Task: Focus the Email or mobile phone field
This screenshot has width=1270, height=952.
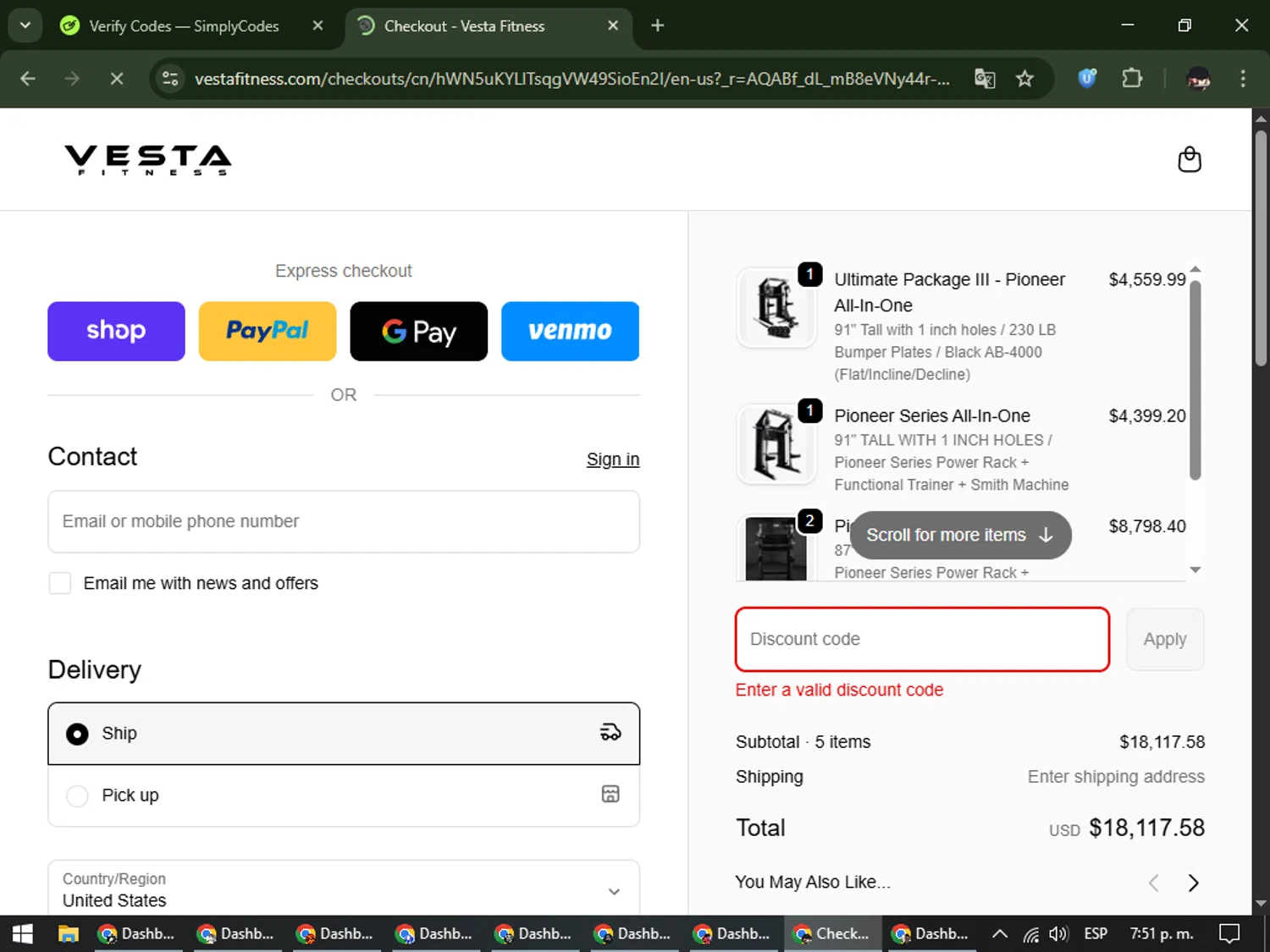Action: 344,521
